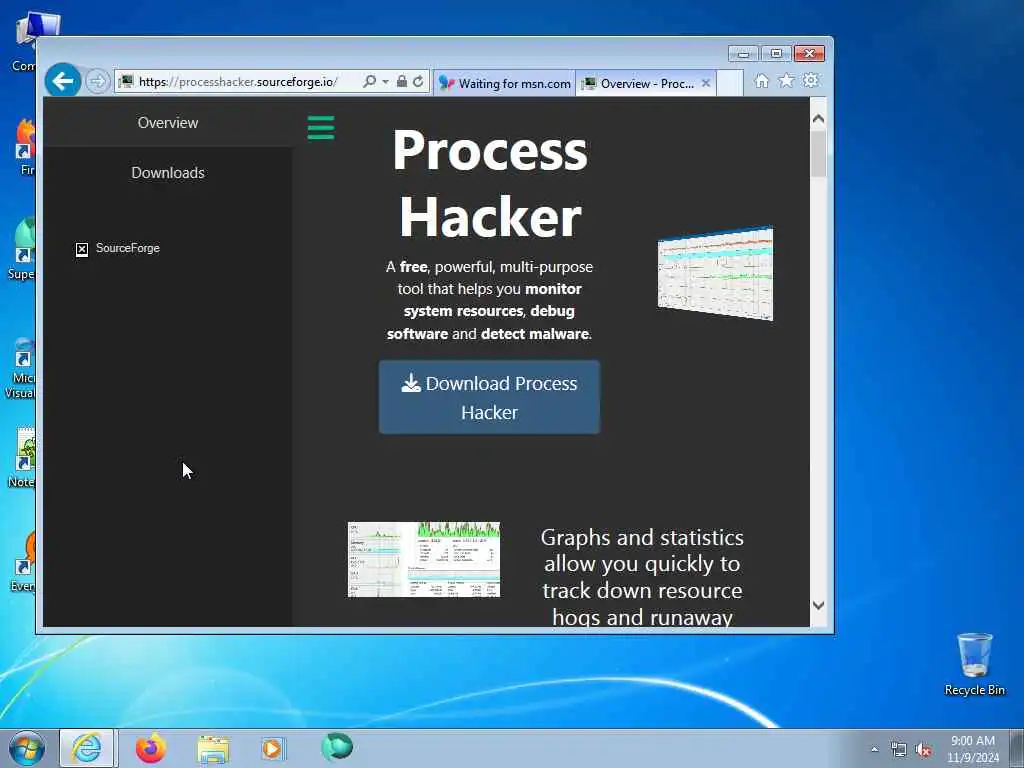Launch Firefox from the taskbar
Viewport: 1024px width, 768px height.
(151, 748)
